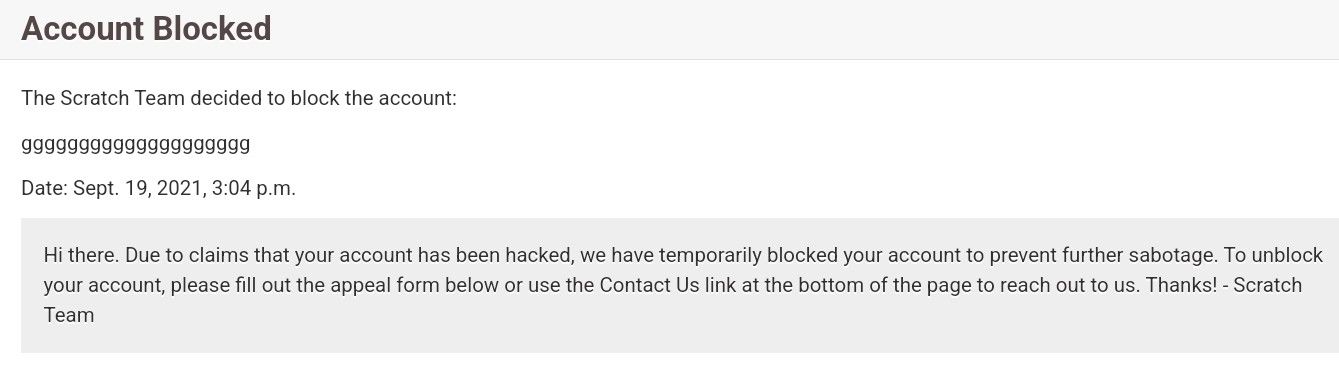This screenshot has height=373, width=1339.
Task: Click the date line Sept. 19, 2021
Action: pos(158,189)
